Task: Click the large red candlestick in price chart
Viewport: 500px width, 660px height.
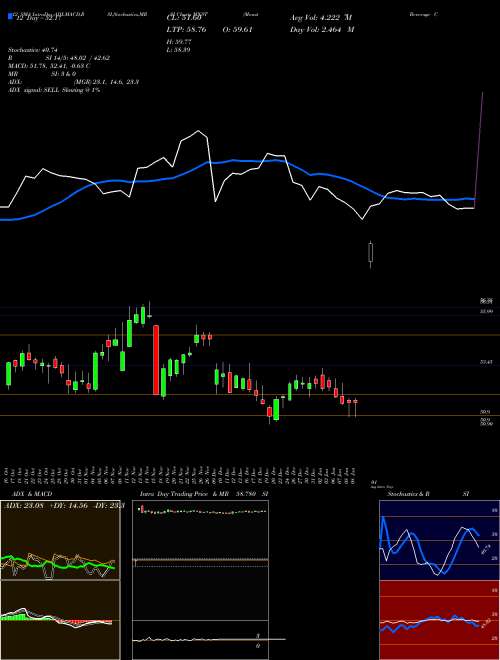Action: pyautogui.click(x=156, y=360)
